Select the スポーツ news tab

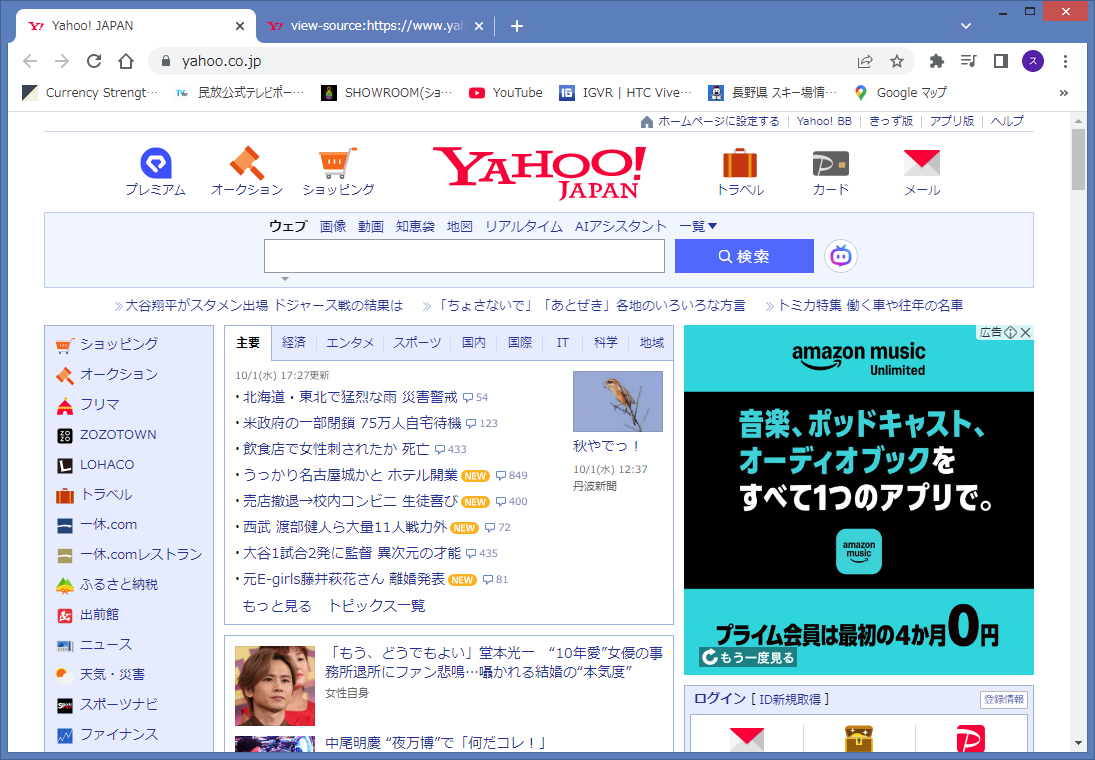pyautogui.click(x=417, y=343)
